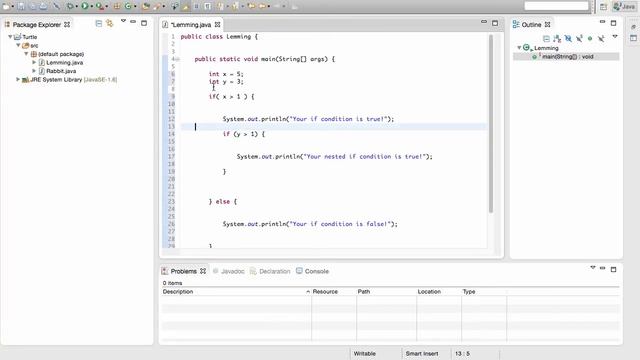Image resolution: width=640 pixels, height=360 pixels.
Task: Save the file with the Save icon
Action: pos(21,6)
